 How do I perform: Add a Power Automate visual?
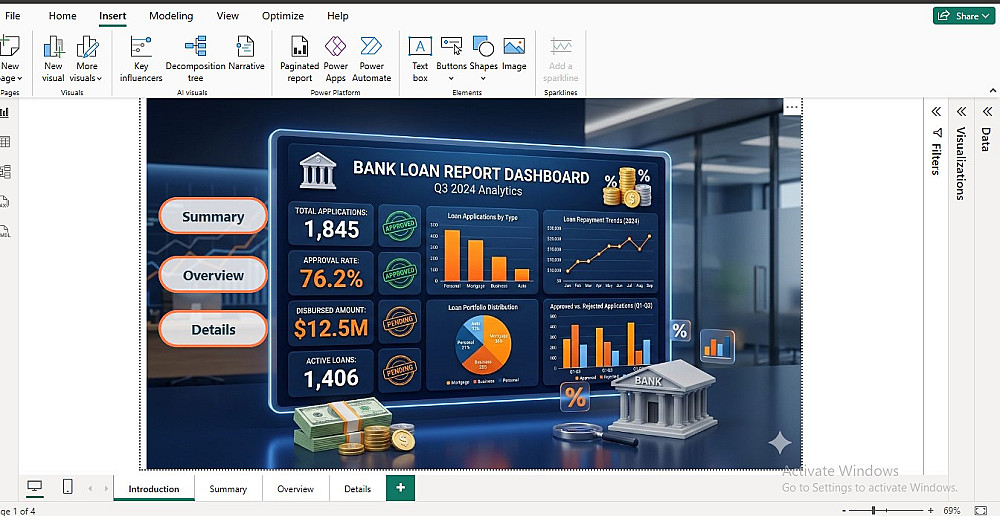371,59
